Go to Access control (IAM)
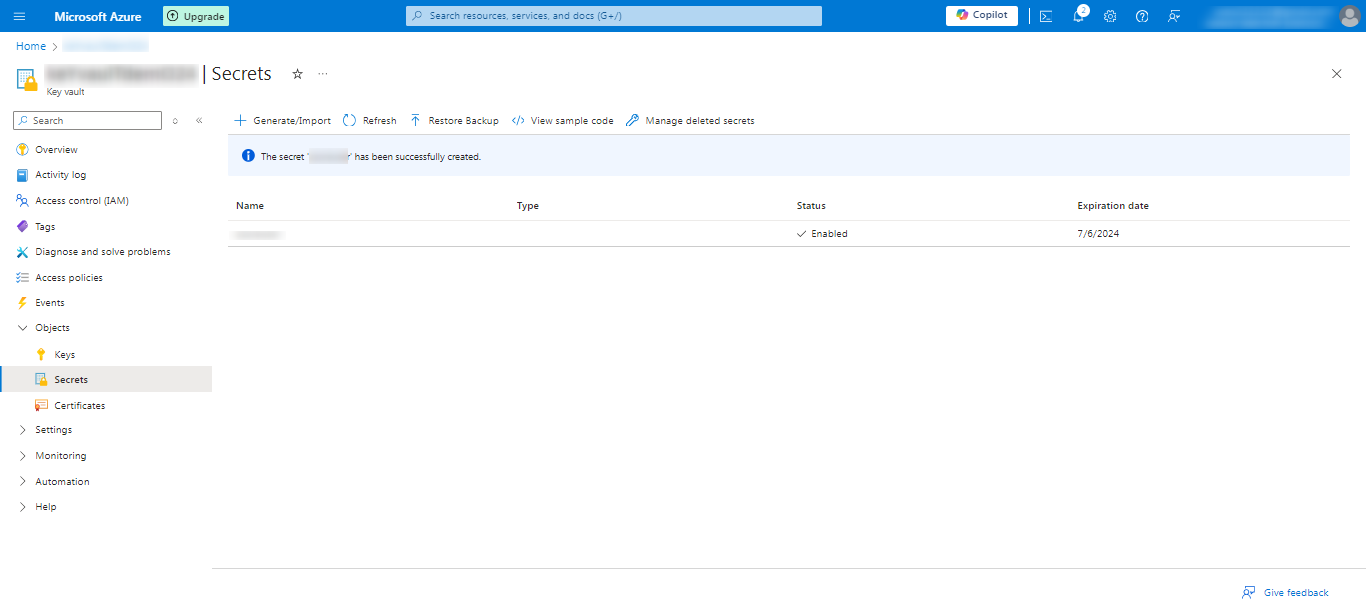 (81, 201)
